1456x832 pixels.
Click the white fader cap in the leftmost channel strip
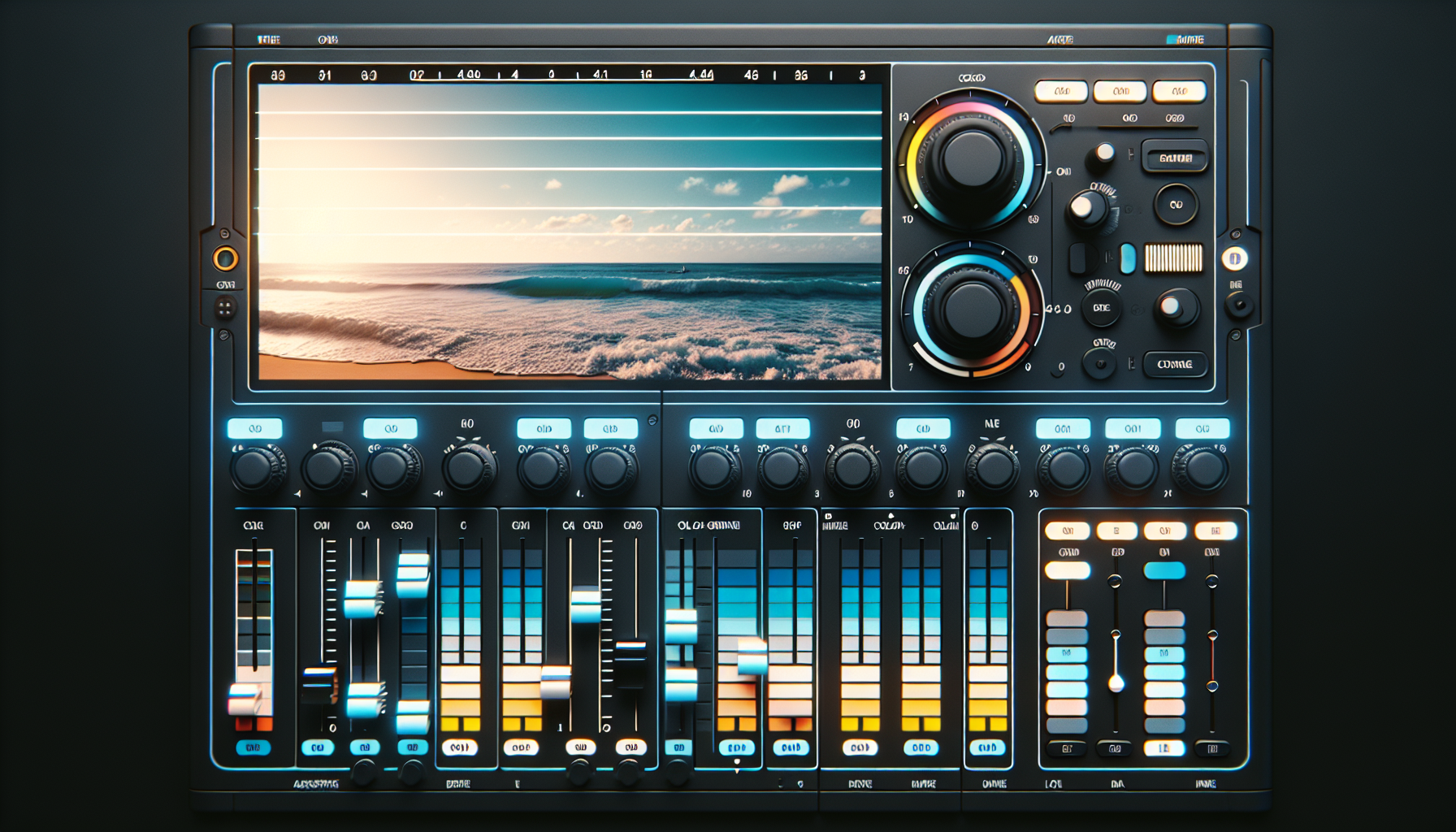coord(245,700)
